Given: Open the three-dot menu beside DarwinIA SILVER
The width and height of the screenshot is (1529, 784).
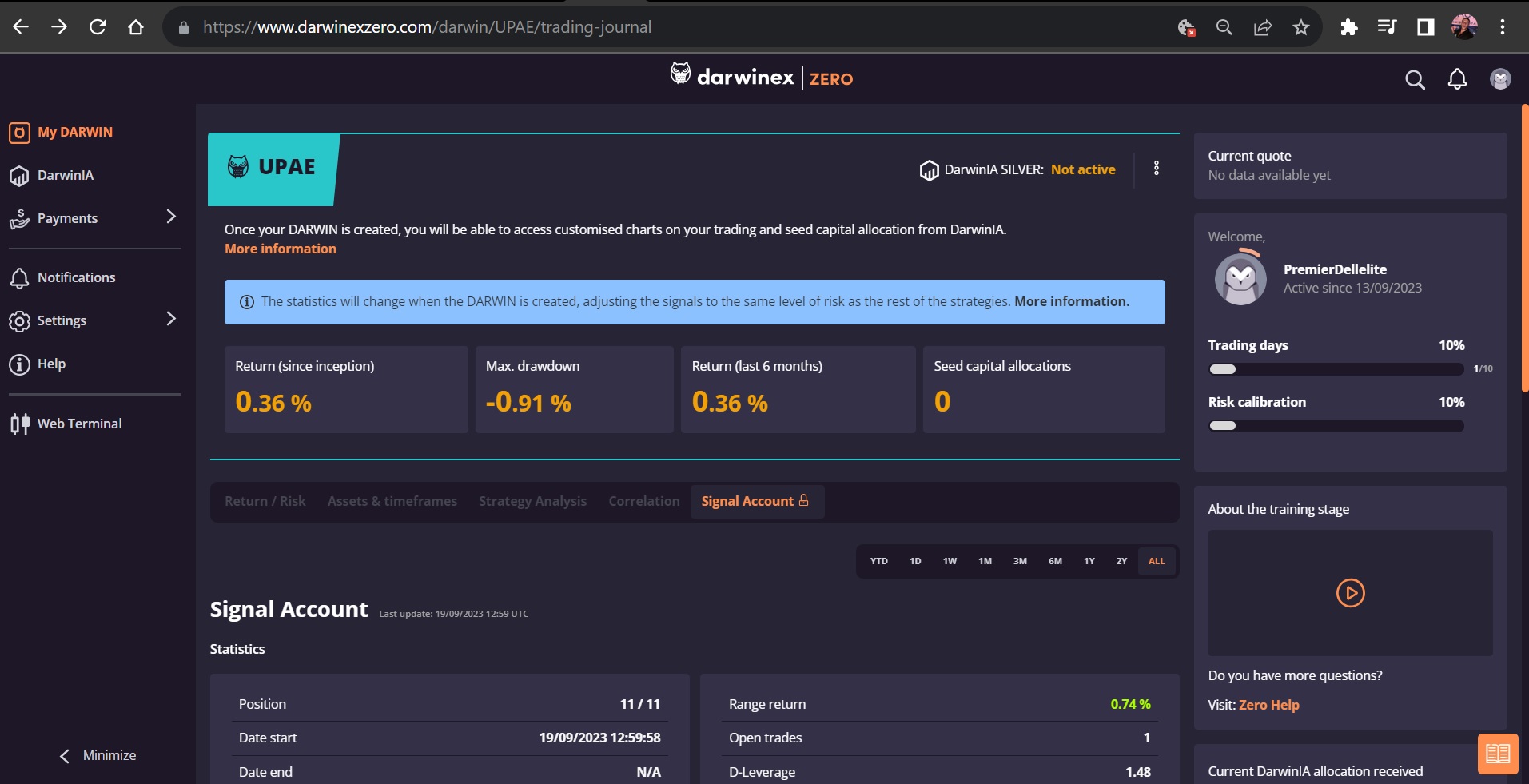Looking at the screenshot, I should point(1156,169).
